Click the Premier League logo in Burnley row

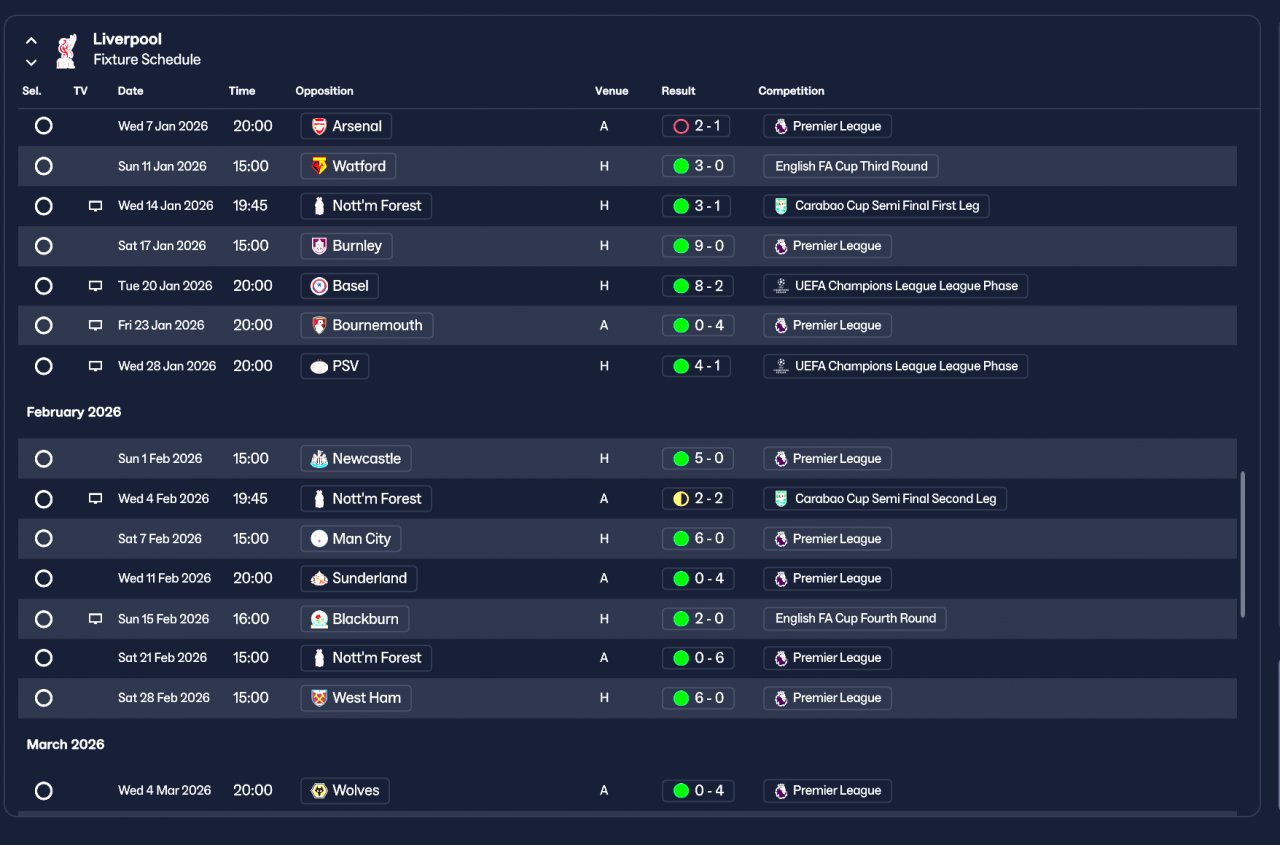coord(781,246)
